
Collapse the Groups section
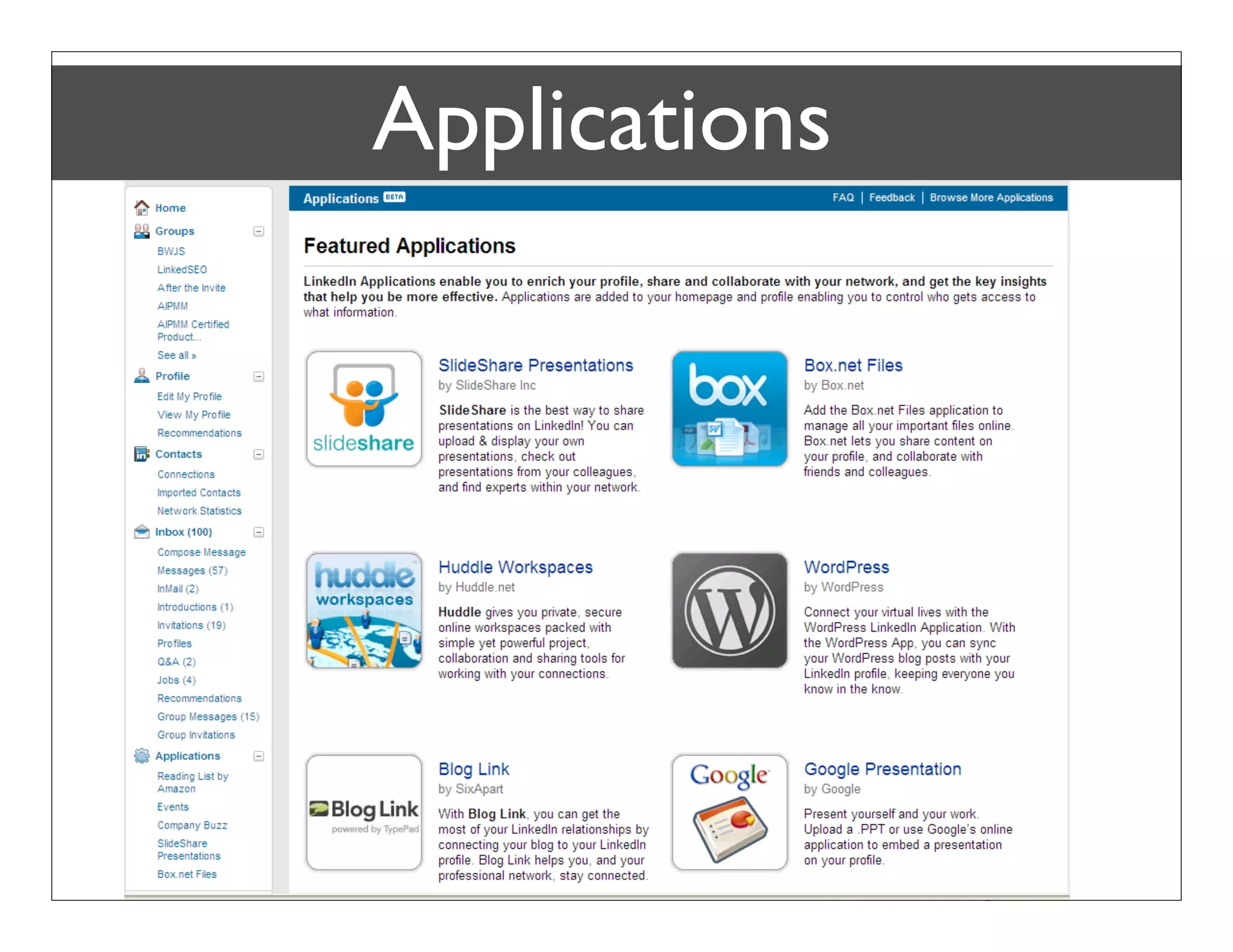pyautogui.click(x=259, y=232)
